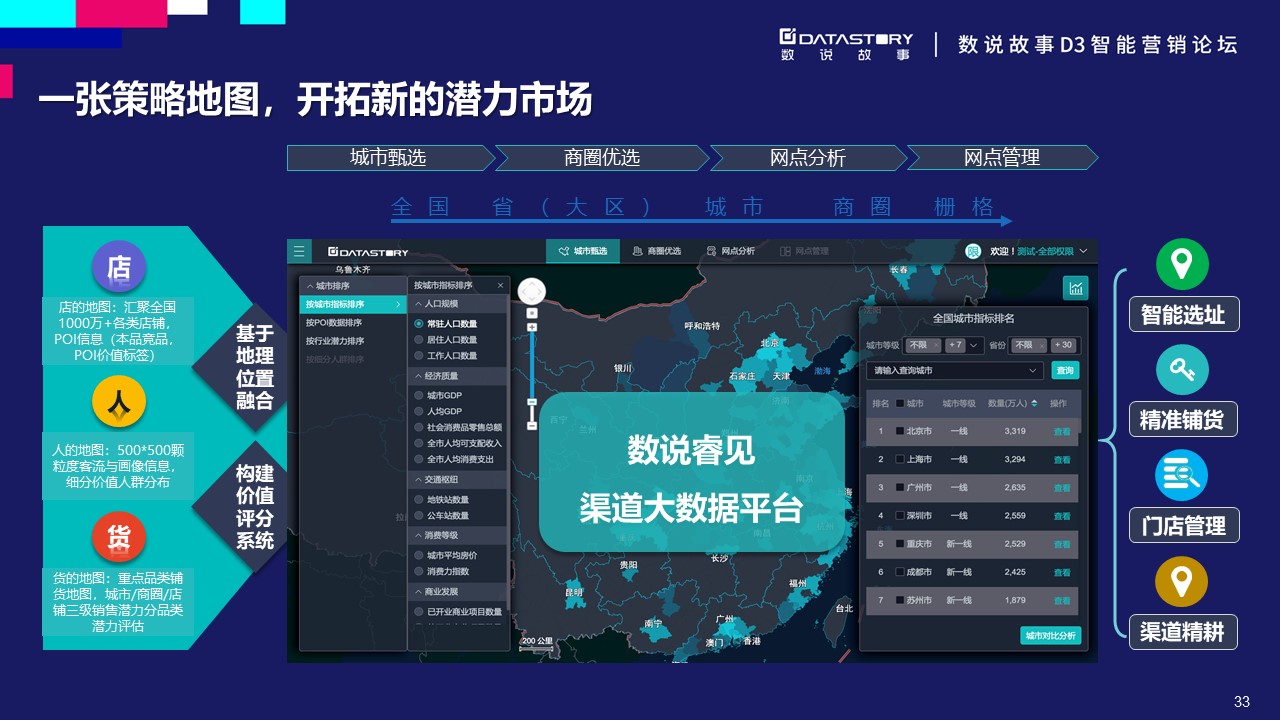Click the map zoom-out minus button

coord(532,425)
